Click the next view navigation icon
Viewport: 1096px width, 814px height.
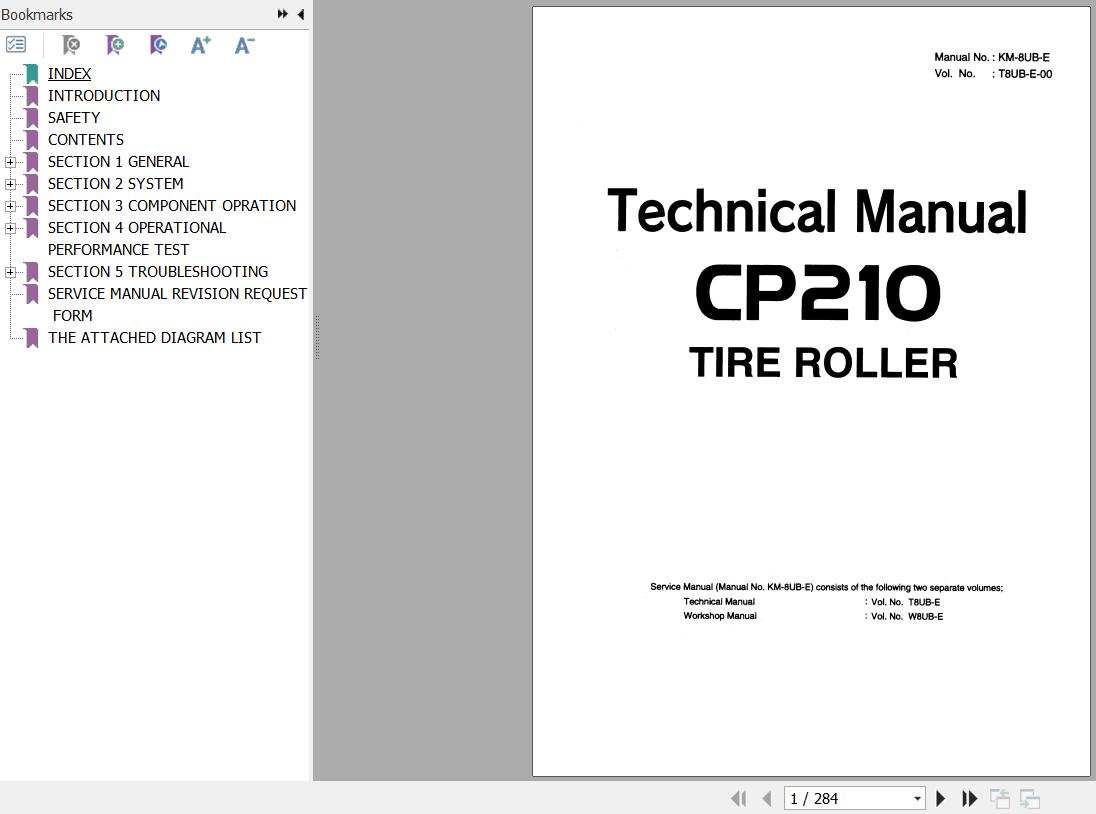click(x=1030, y=798)
